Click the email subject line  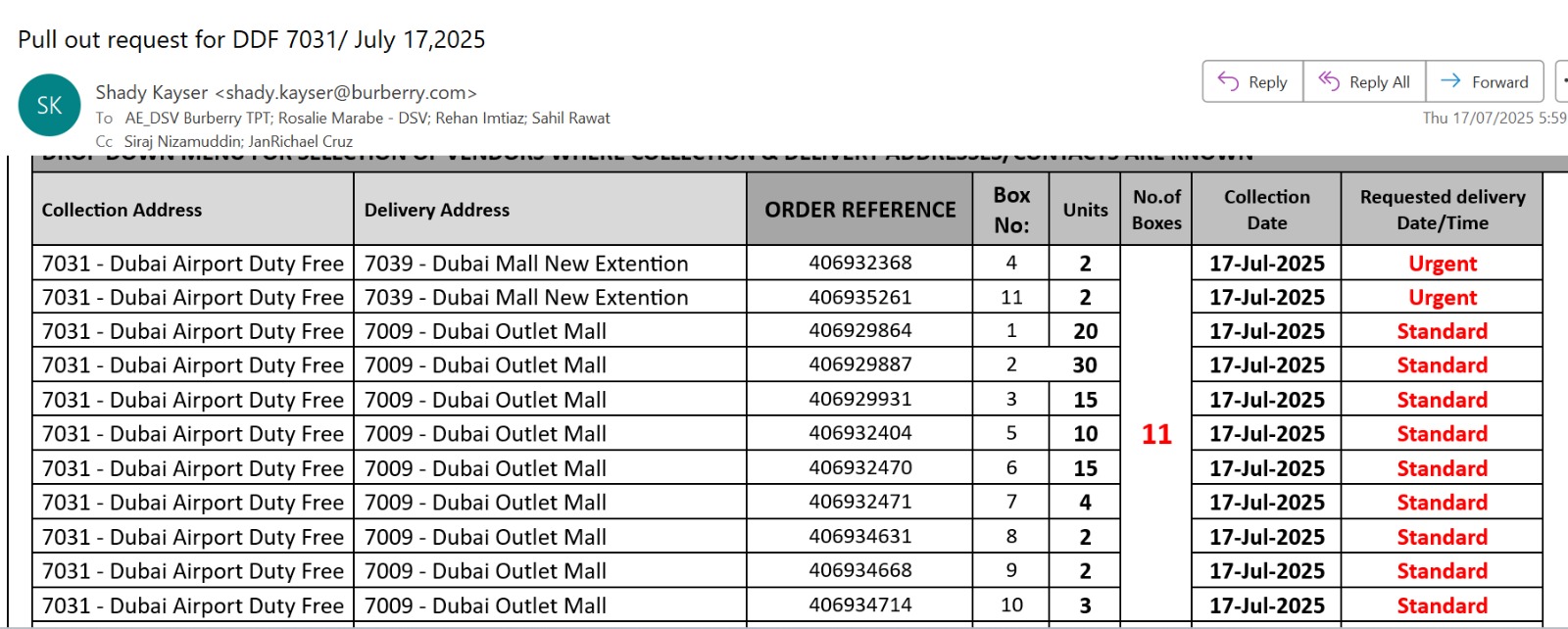pos(251,39)
